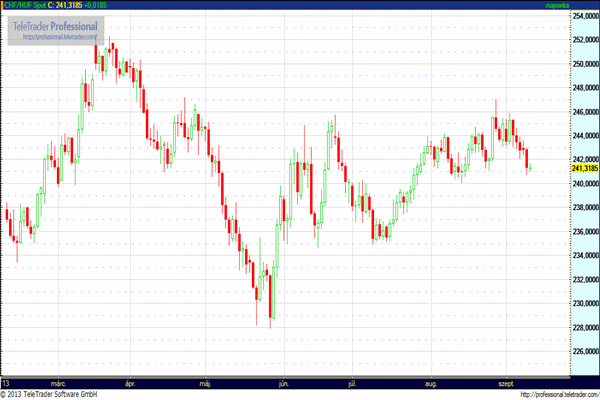This screenshot has width=600, height=400.
Task: Open the bottom-right professional.teletrader.com link
Action: click(560, 394)
